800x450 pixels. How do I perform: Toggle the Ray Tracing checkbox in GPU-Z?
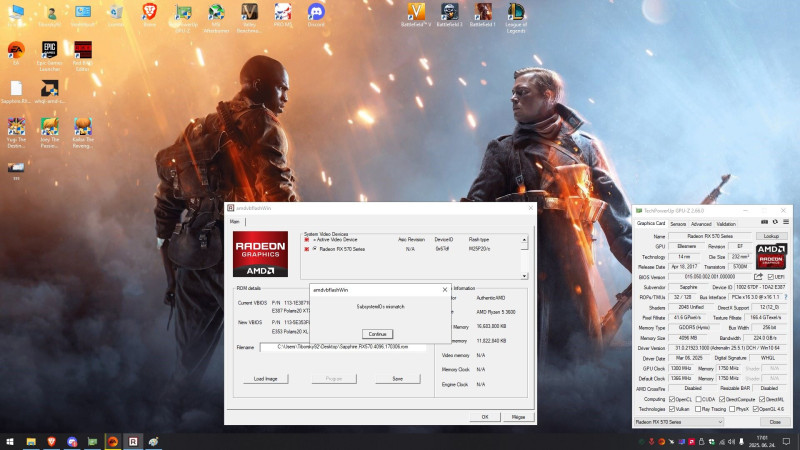tap(698, 409)
